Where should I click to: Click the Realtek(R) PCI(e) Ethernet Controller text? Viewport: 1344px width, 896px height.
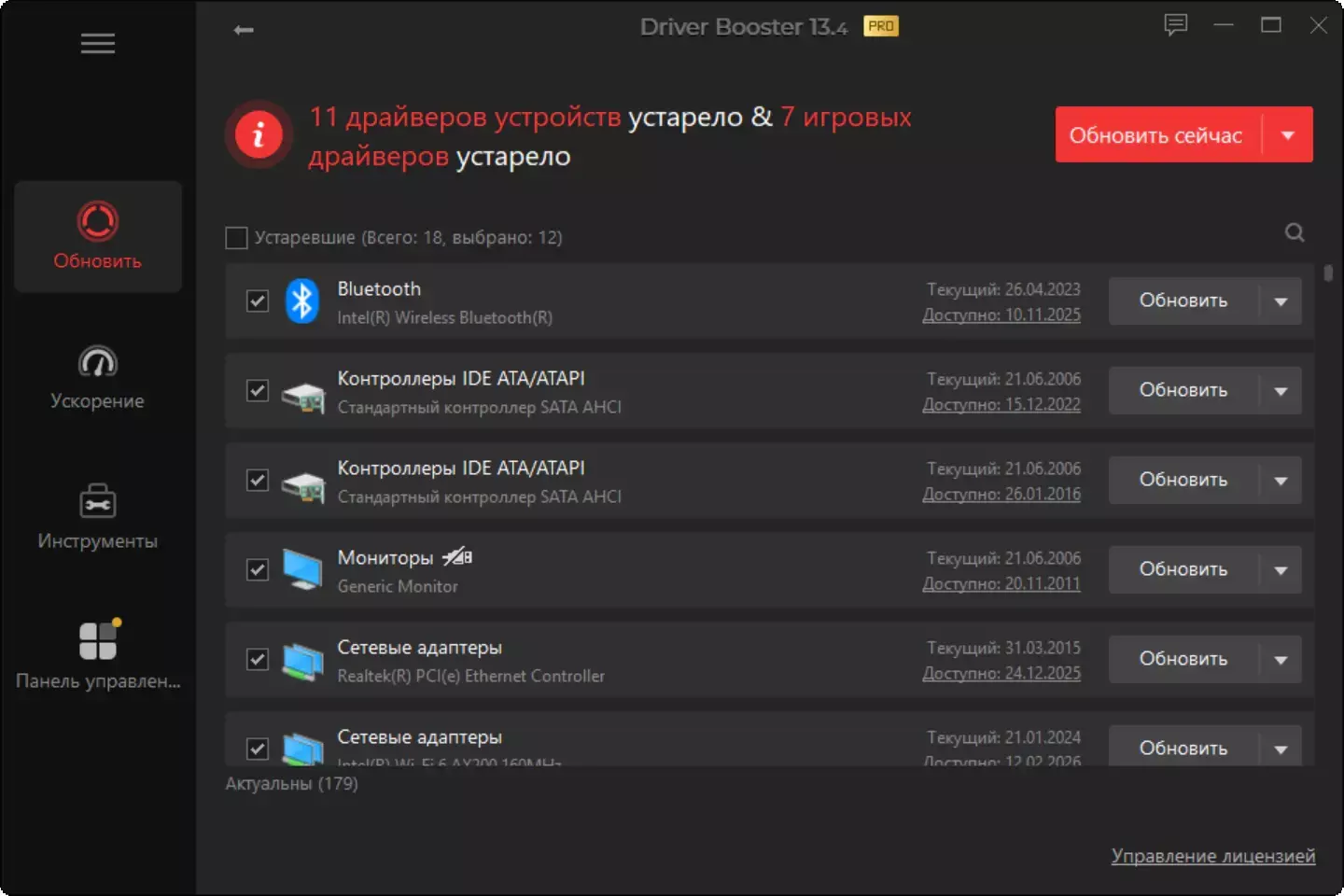tap(470, 677)
